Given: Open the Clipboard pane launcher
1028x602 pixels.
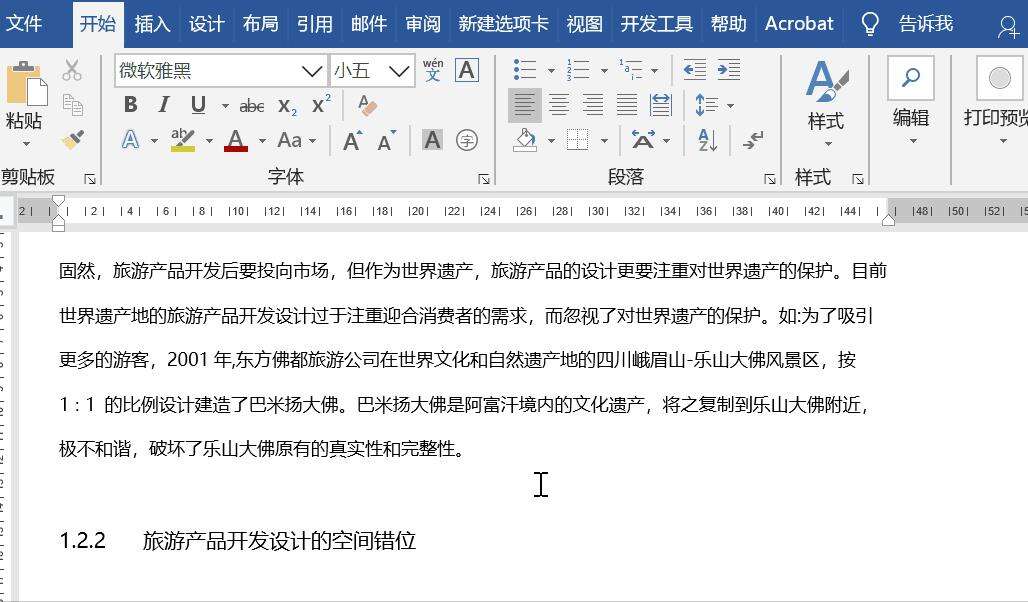Looking at the screenshot, I should pyautogui.click(x=90, y=178).
